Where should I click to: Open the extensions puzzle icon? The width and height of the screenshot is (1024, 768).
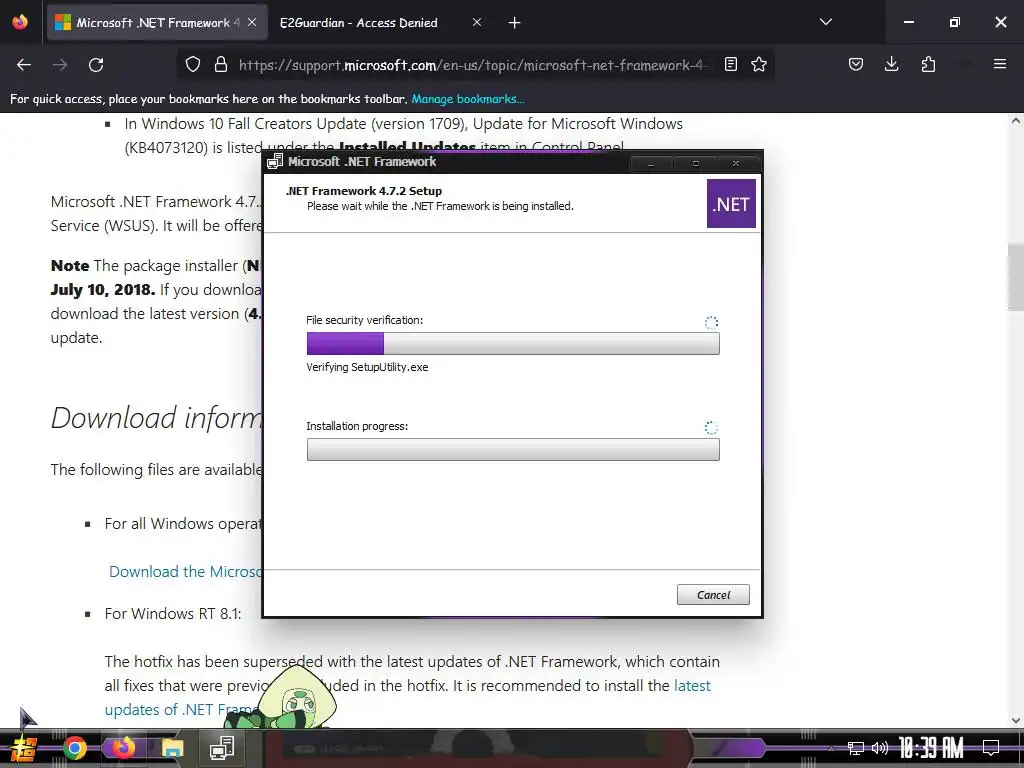(928, 64)
